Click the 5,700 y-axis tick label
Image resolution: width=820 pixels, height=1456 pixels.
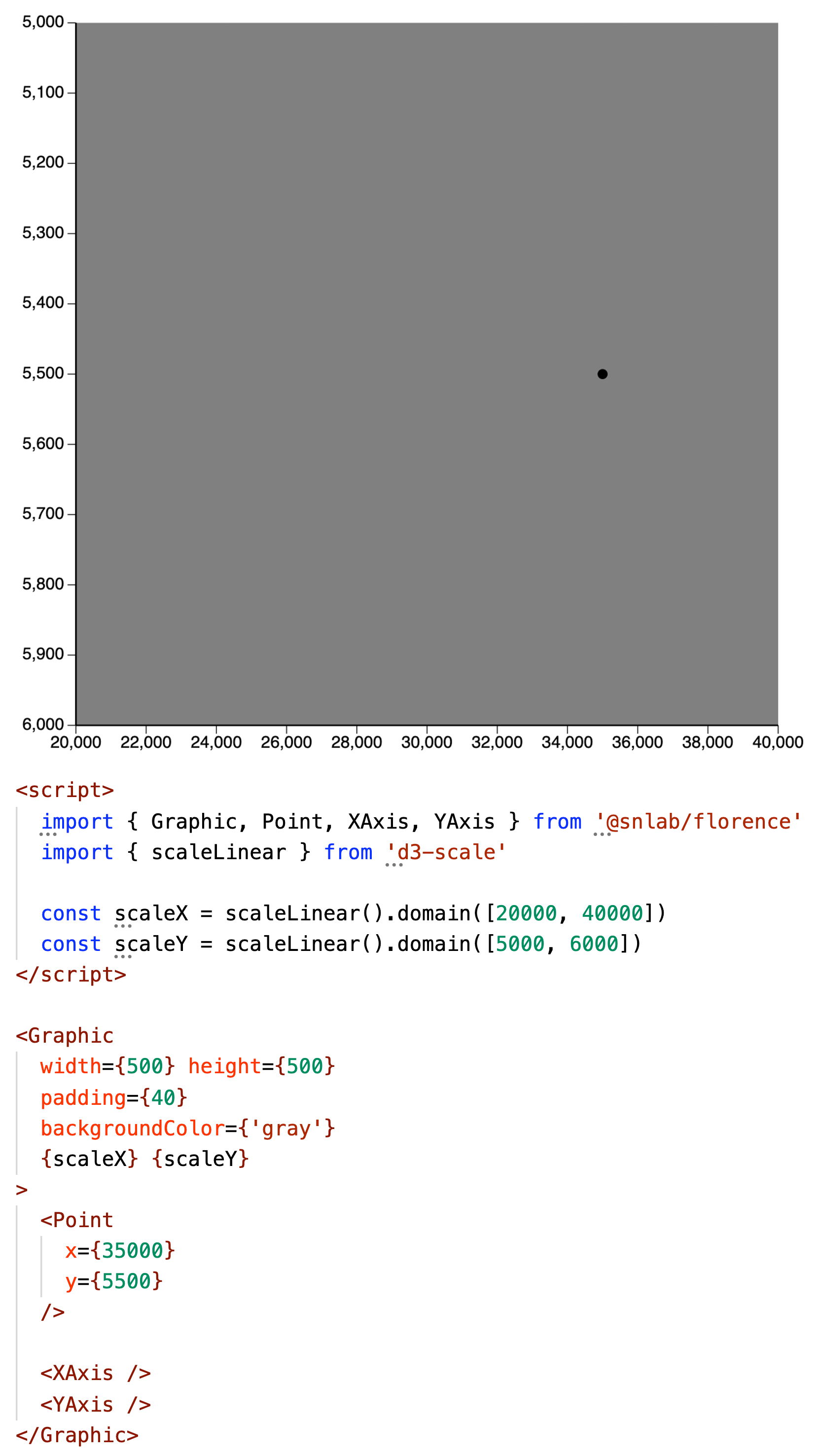coord(43,514)
